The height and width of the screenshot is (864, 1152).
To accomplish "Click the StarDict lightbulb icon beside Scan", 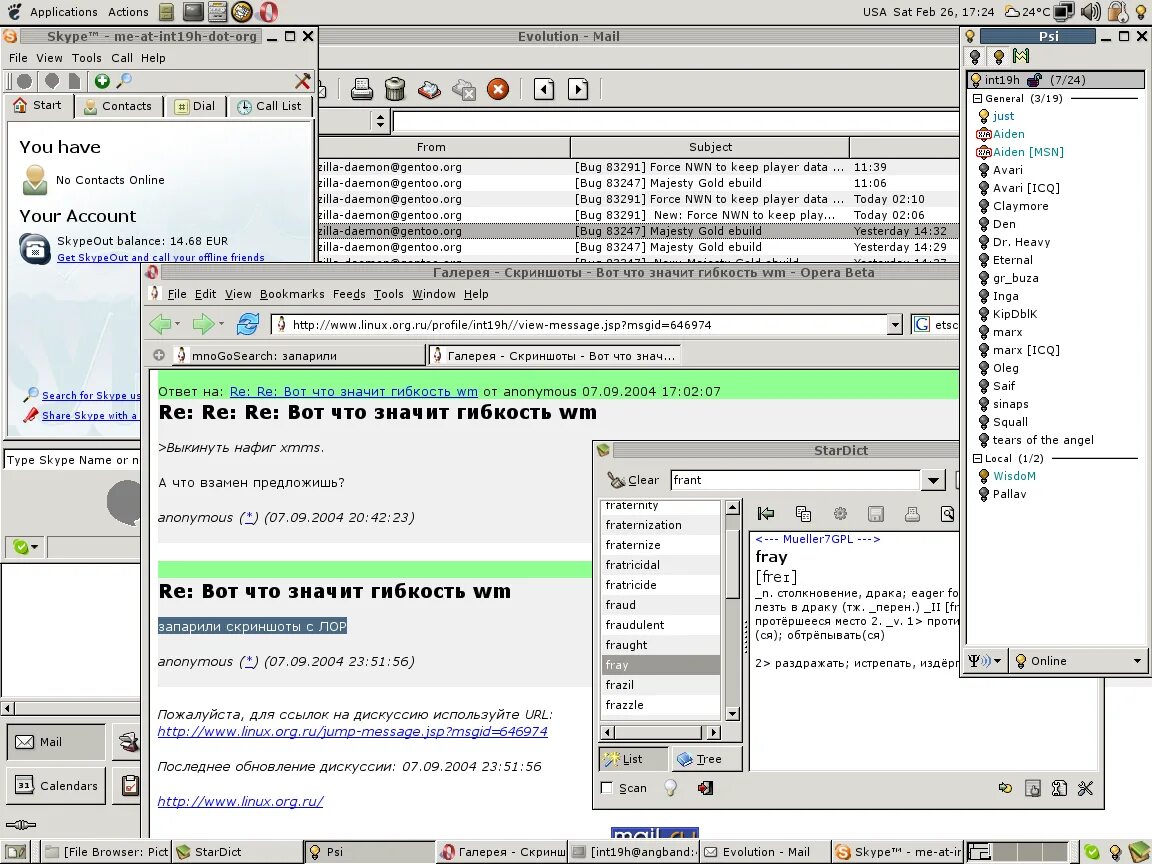I will click(x=670, y=788).
